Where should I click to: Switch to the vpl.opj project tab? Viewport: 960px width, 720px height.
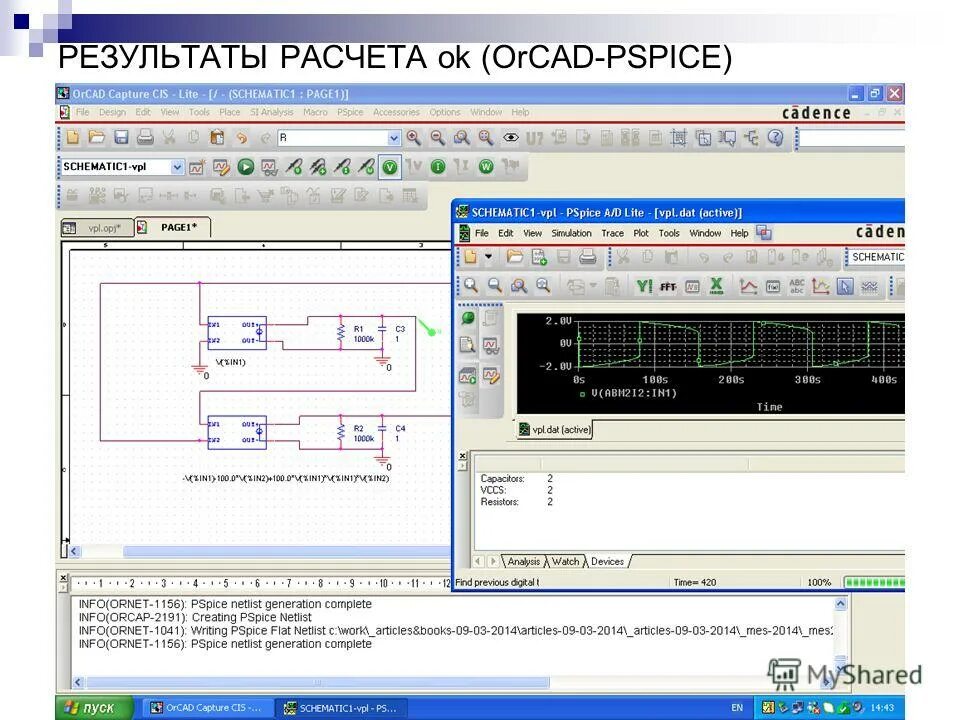(97, 228)
